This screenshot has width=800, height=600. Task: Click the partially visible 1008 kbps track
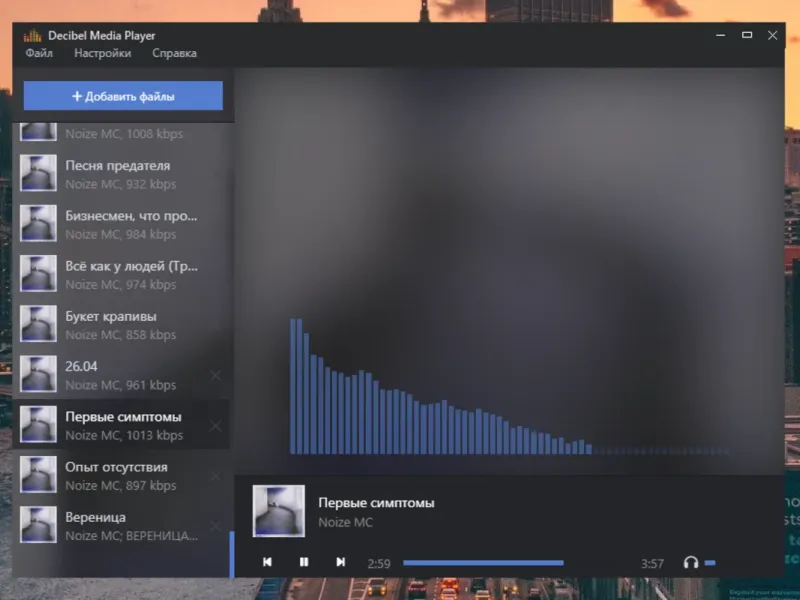121,134
